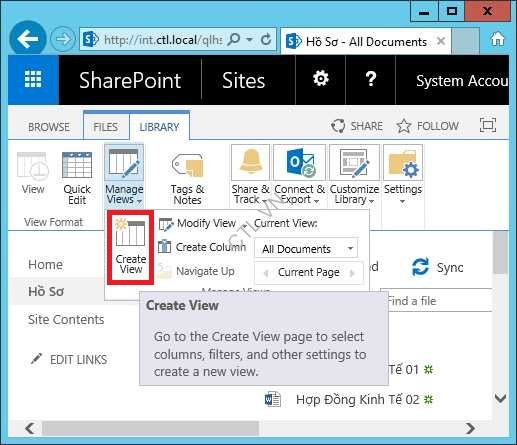517x445 pixels.
Task: Open the SharePoint settings gear
Action: coord(321,80)
